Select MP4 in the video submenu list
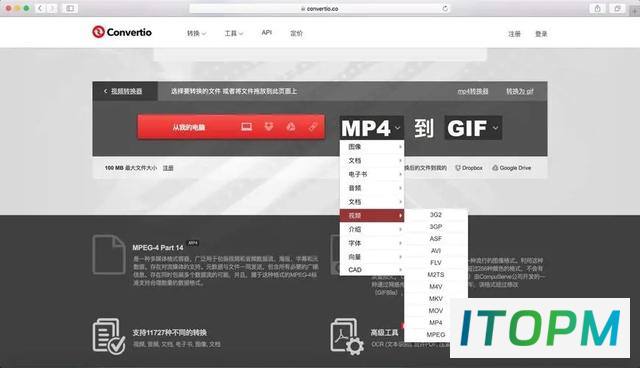 pos(436,322)
